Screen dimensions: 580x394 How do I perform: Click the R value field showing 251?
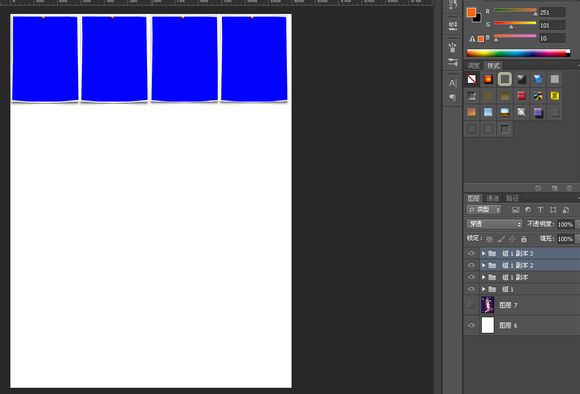tap(552, 12)
